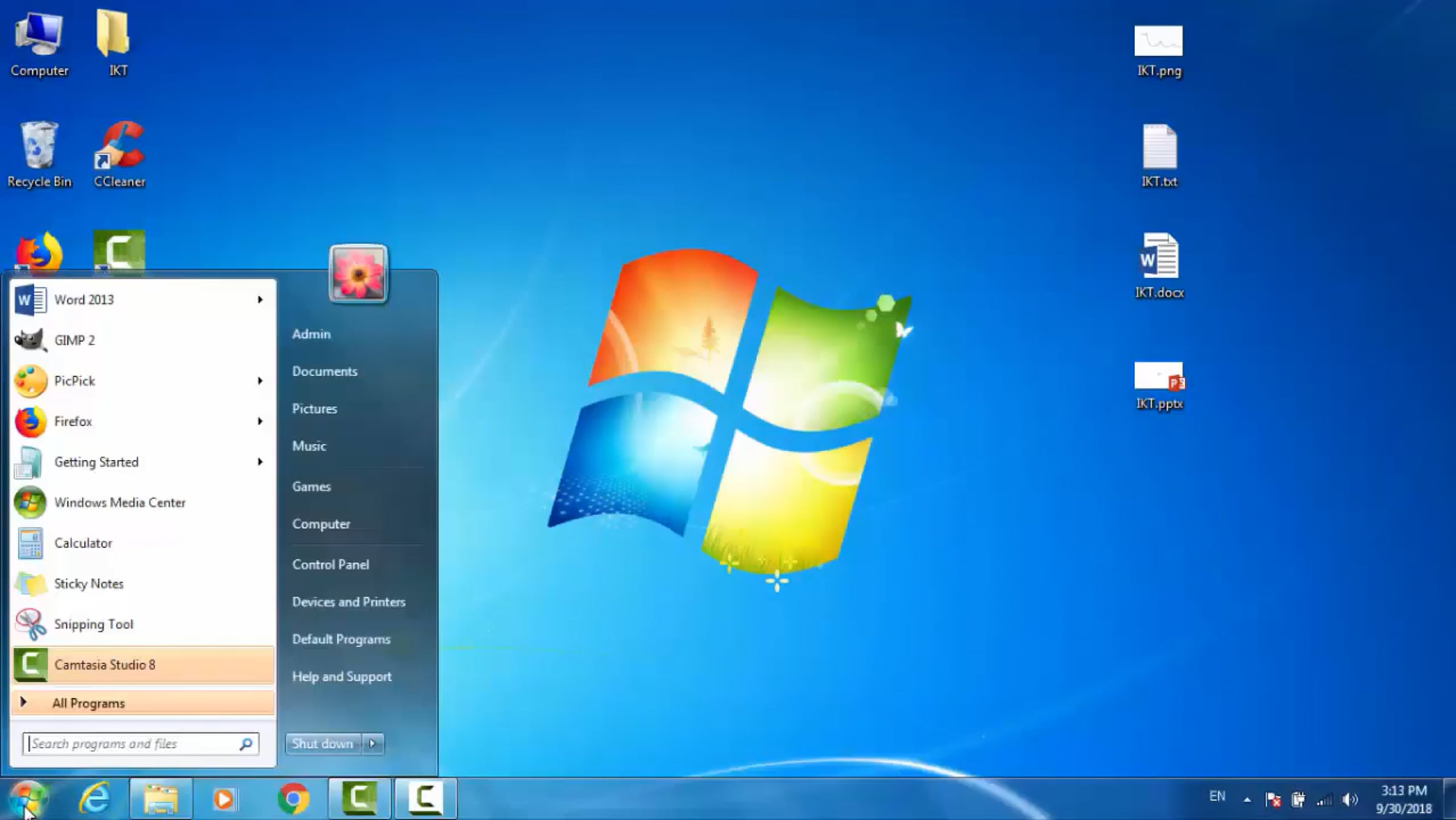This screenshot has width=1456, height=820.
Task: Open Shut down options arrow
Action: coord(372,744)
